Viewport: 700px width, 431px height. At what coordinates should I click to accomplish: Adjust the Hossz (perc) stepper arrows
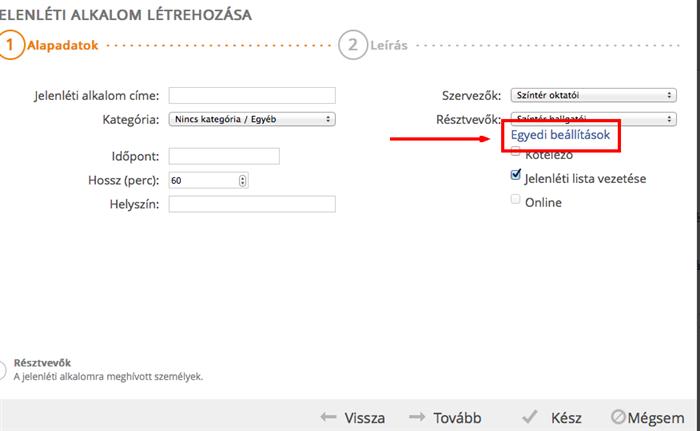242,180
